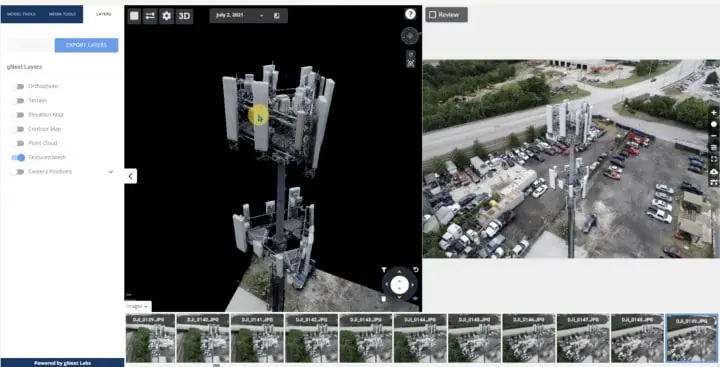Open the help question mark icon

[x=410, y=14]
